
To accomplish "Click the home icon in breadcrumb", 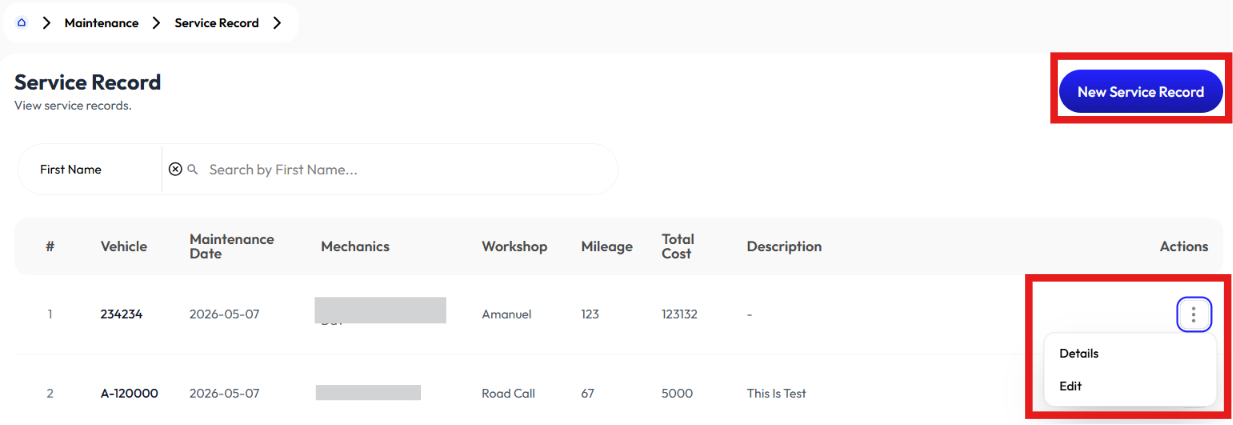I will click(22, 22).
